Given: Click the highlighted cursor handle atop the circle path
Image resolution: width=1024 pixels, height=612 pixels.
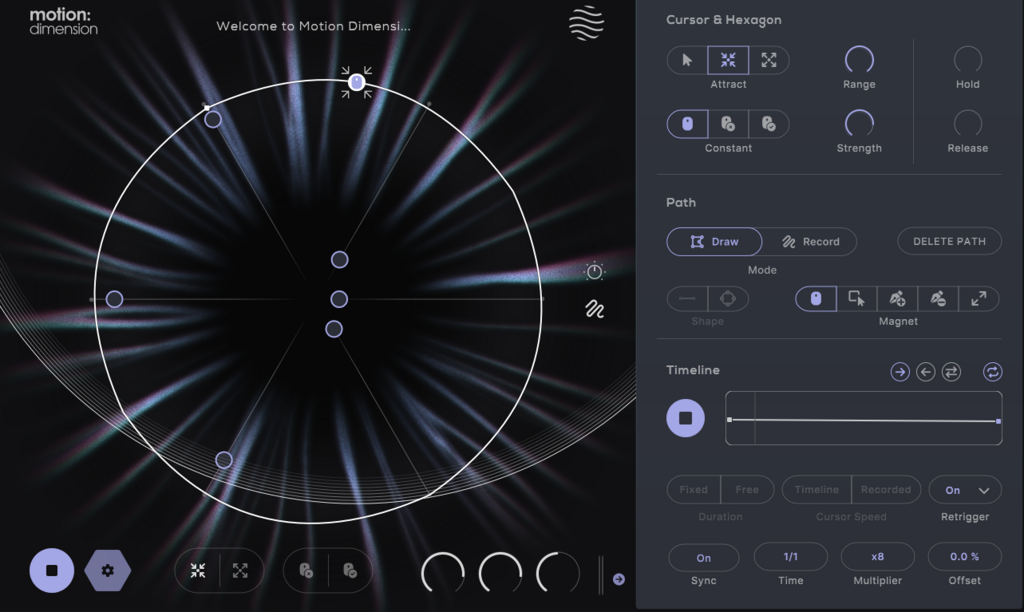Looking at the screenshot, I should click(x=356, y=82).
